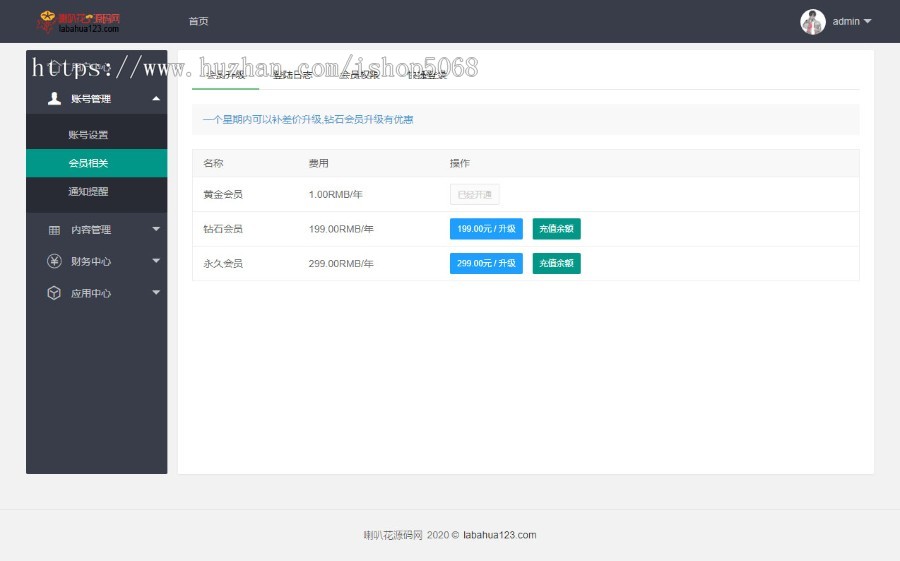The height and width of the screenshot is (561, 900).
Task: Click the yen icon beside 财务中心
Action: tap(54, 262)
